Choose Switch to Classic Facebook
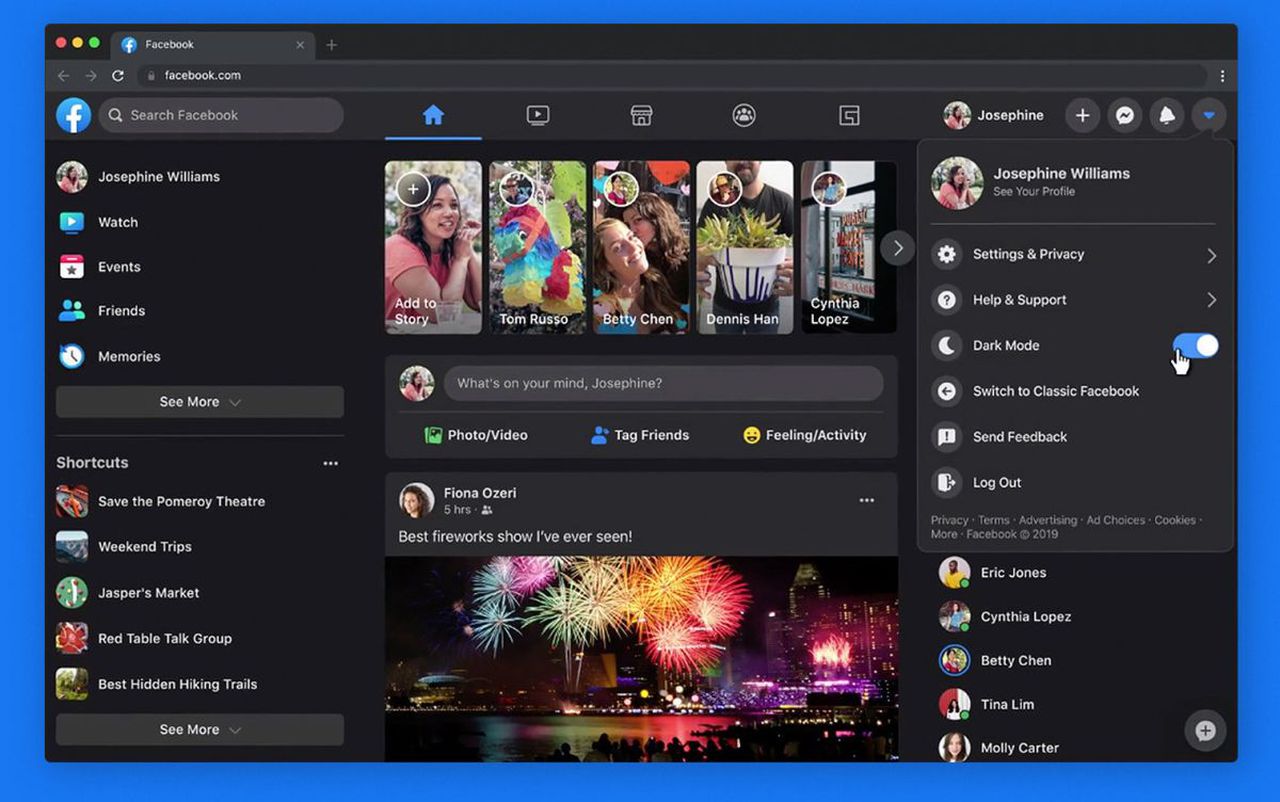 (x=1055, y=391)
